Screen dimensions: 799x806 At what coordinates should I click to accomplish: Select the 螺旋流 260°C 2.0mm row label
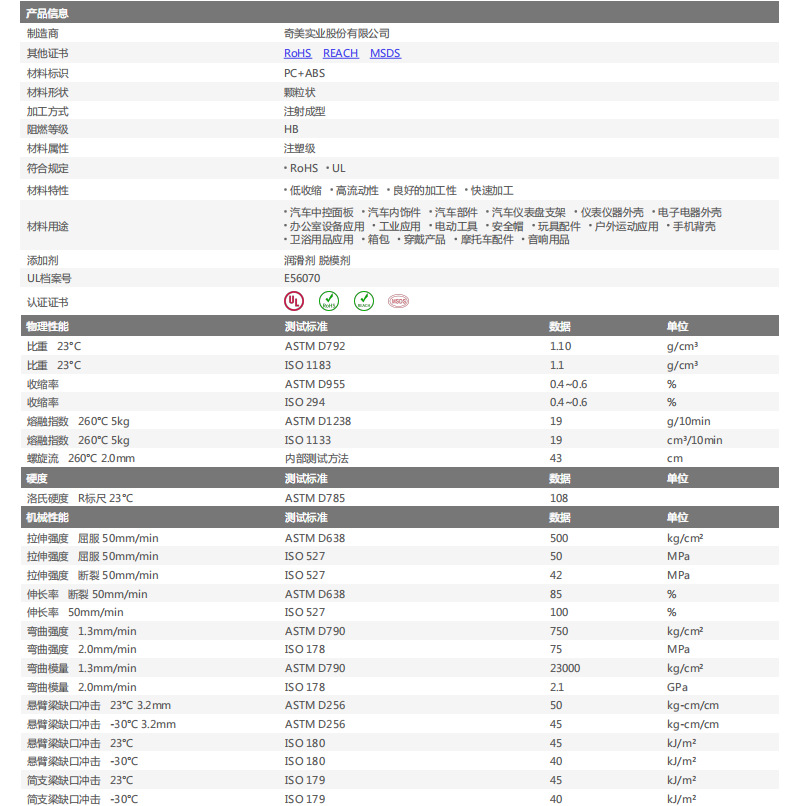81,459
